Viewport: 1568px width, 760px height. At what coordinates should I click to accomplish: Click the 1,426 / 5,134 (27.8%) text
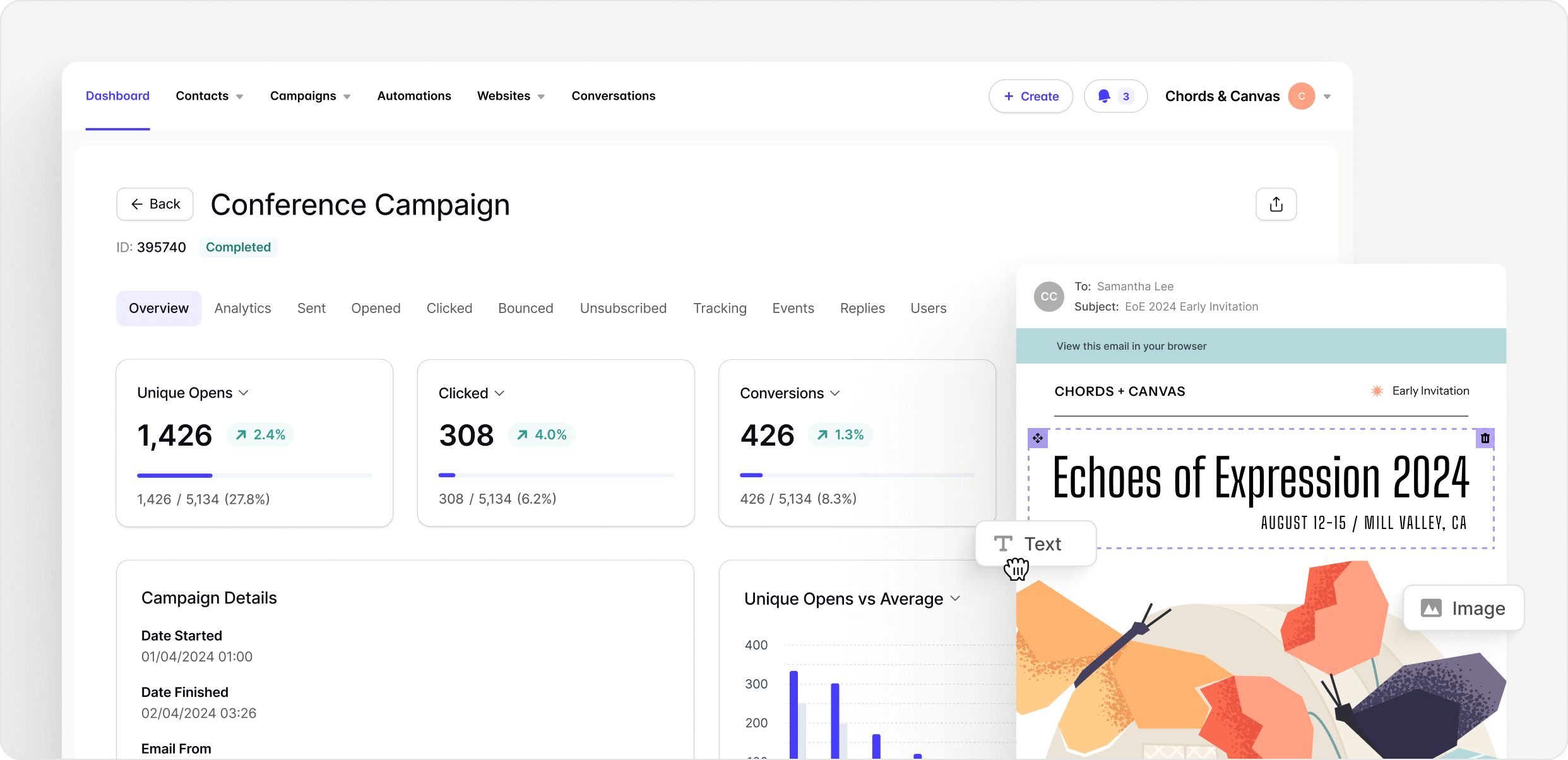(203, 499)
